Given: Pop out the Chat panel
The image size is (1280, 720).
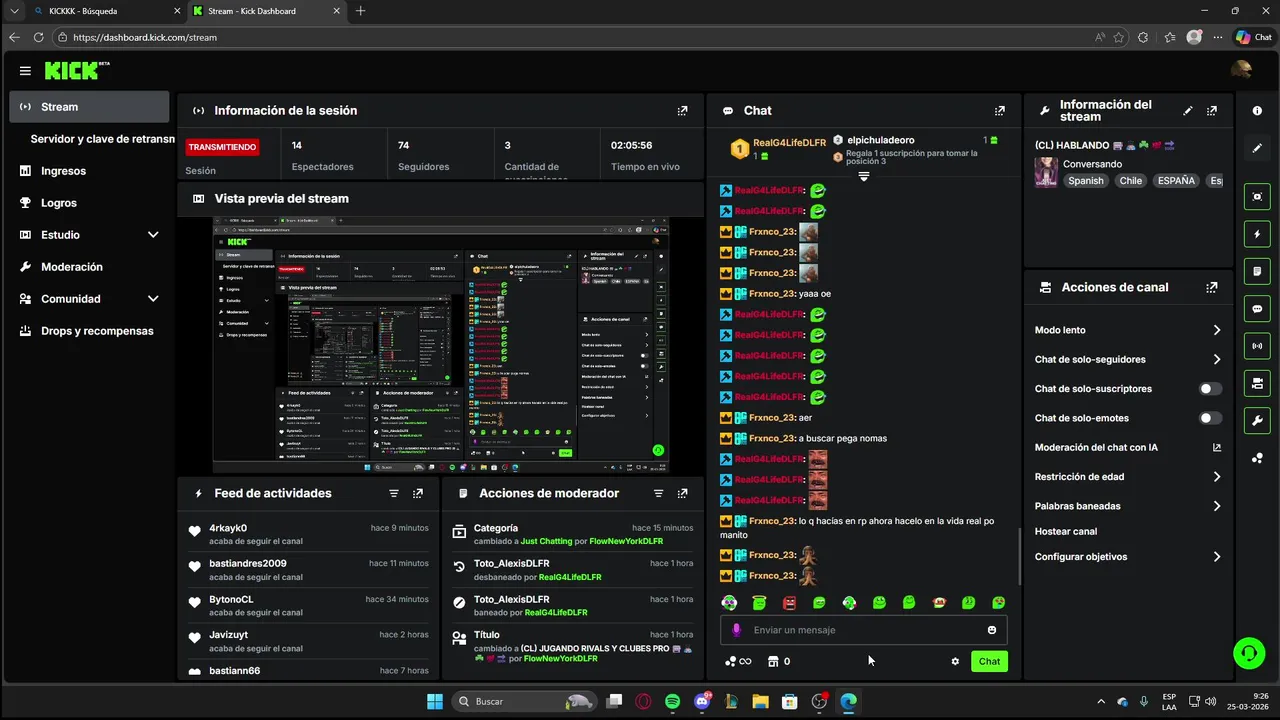Looking at the screenshot, I should click(999, 111).
